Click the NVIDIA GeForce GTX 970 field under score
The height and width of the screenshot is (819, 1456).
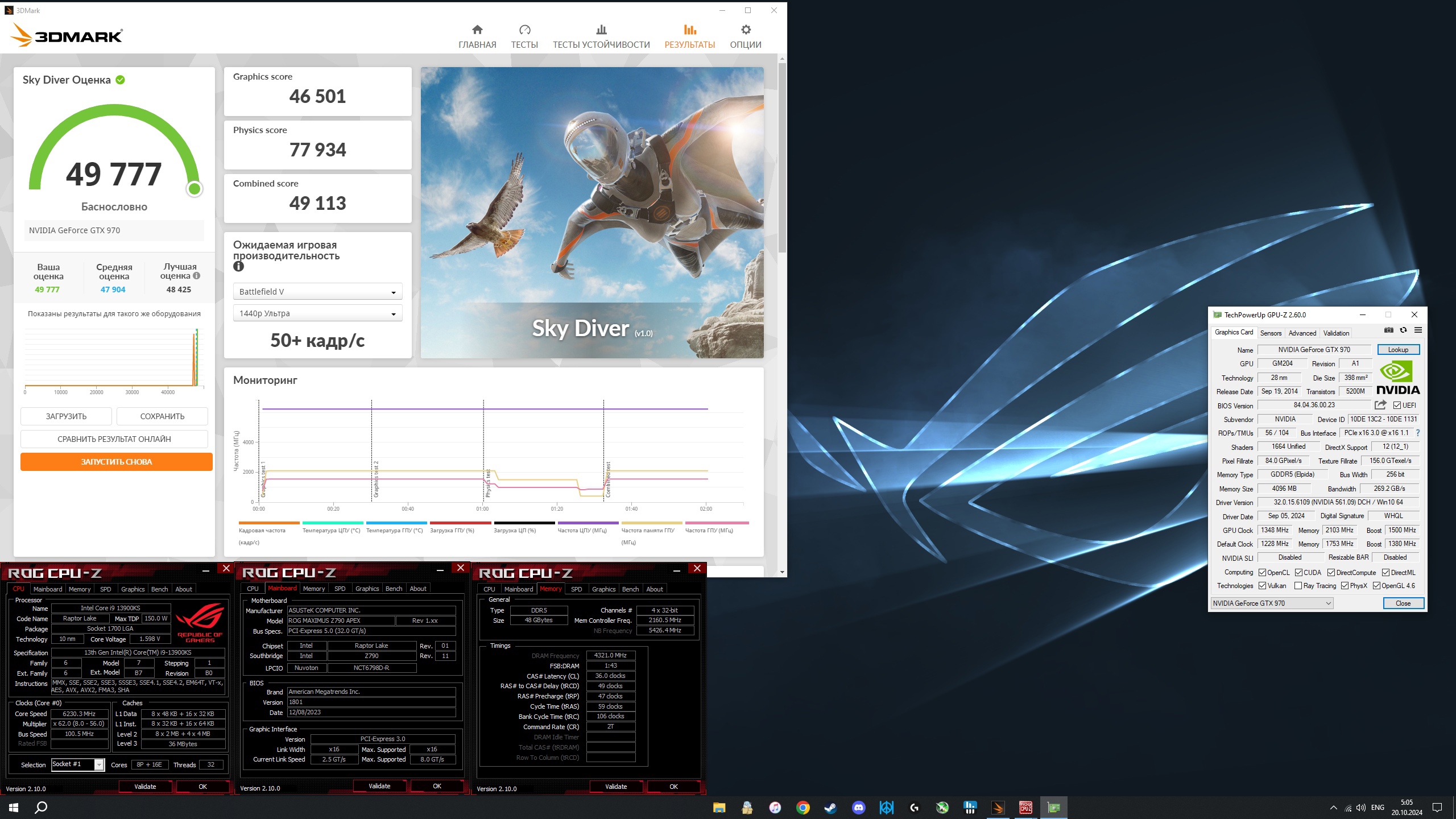coord(114,230)
